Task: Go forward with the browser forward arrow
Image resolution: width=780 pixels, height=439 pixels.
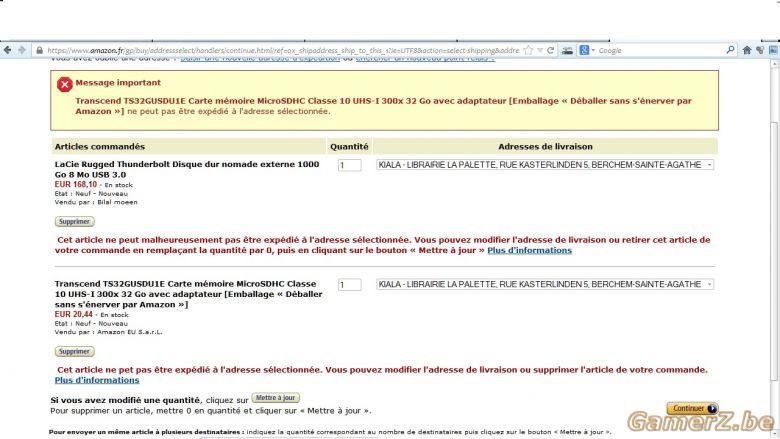Action: 21,50
